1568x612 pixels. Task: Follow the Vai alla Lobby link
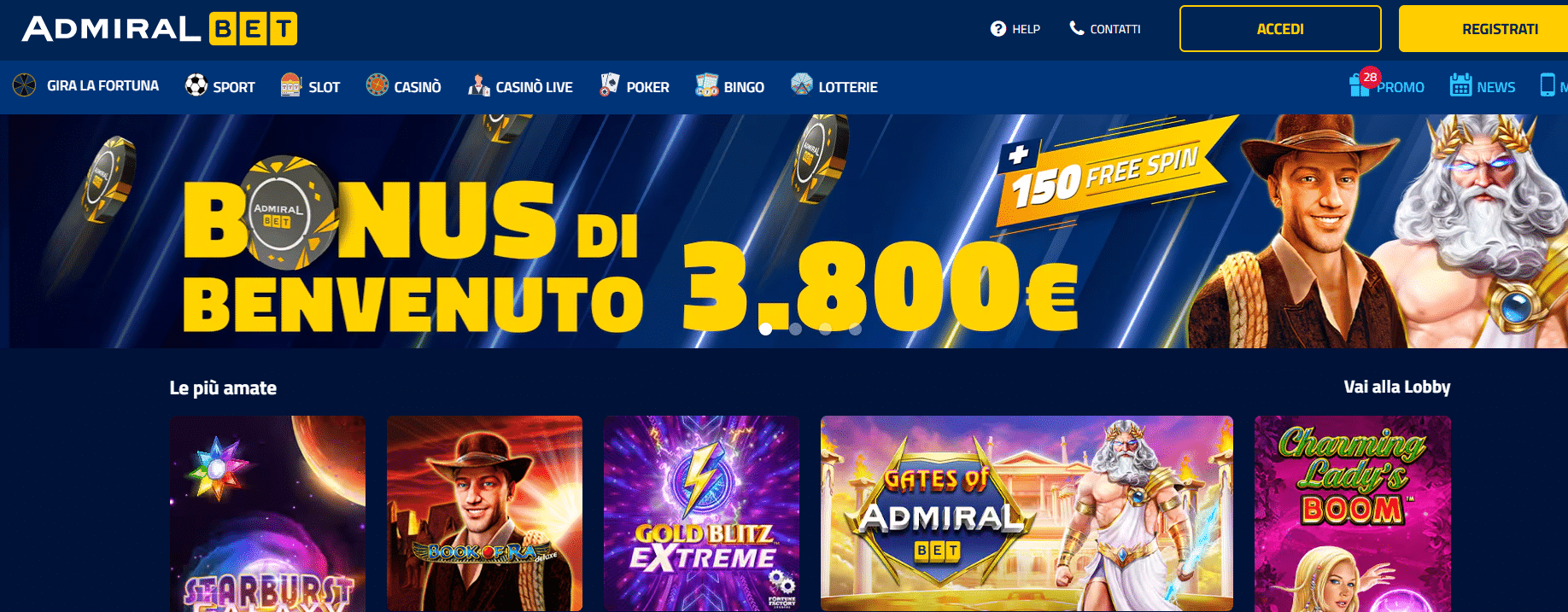point(1397,387)
